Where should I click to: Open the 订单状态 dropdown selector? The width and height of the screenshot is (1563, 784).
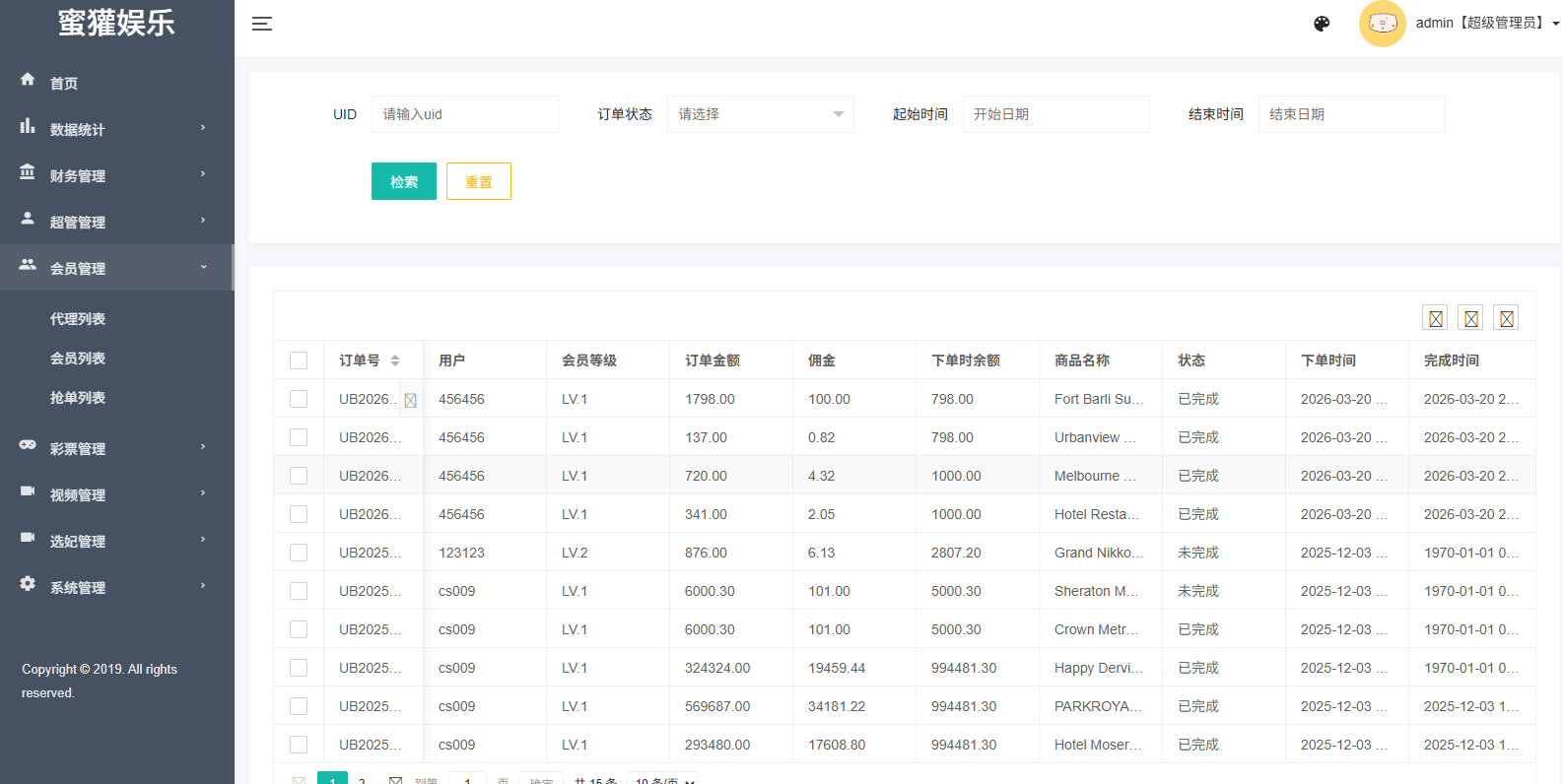point(760,114)
